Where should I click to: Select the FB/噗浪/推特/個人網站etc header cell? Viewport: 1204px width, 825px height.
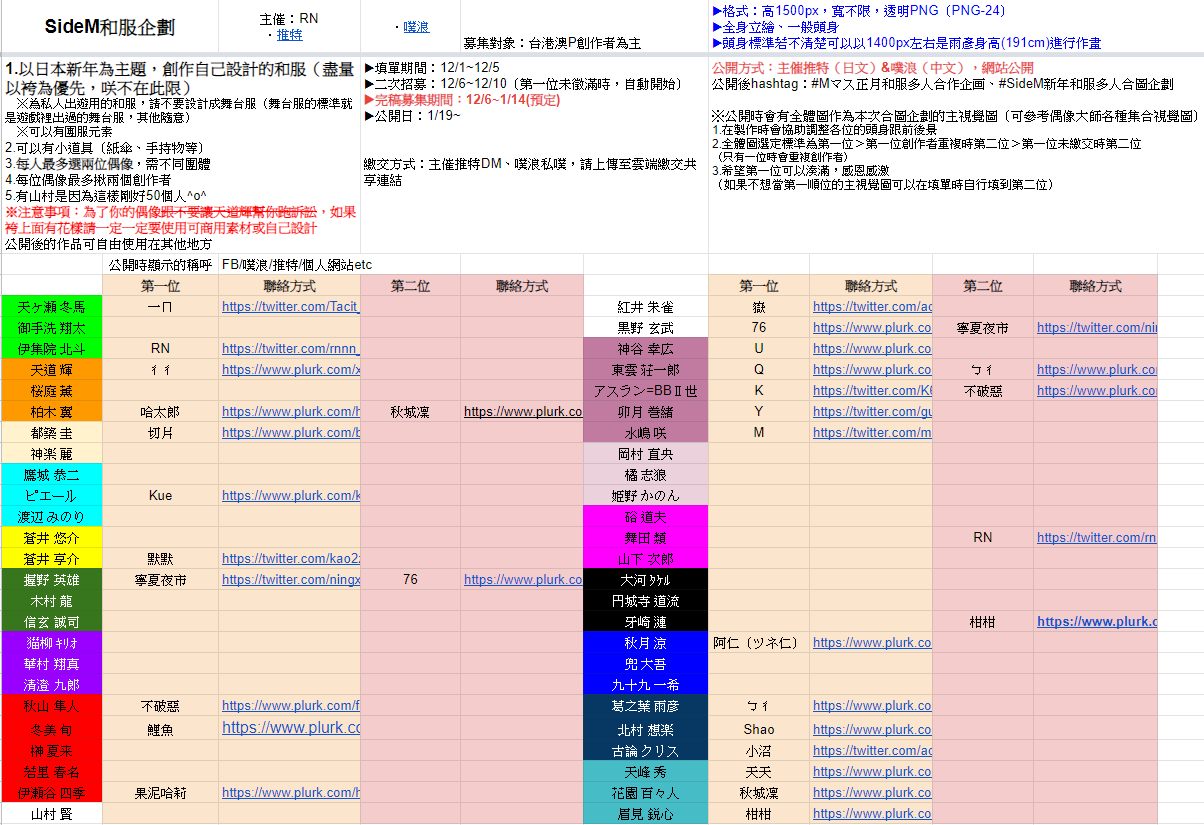[x=290, y=265]
